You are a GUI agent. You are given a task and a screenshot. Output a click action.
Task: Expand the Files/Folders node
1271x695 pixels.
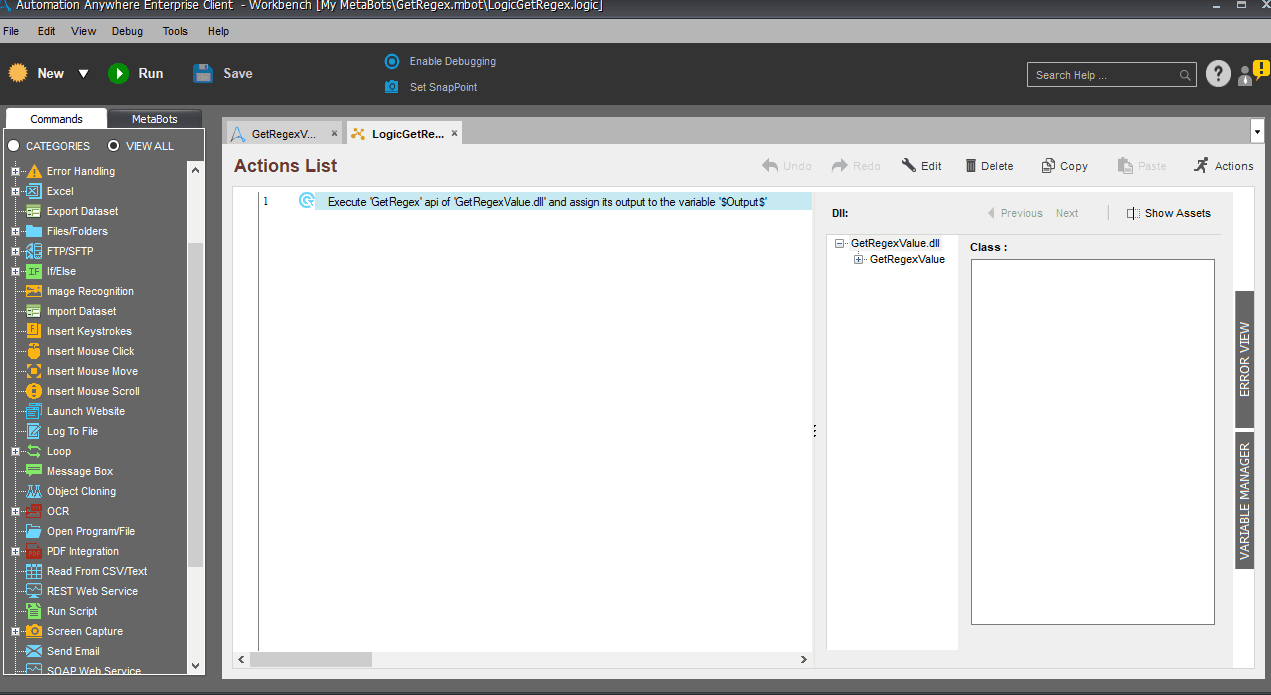(15, 231)
